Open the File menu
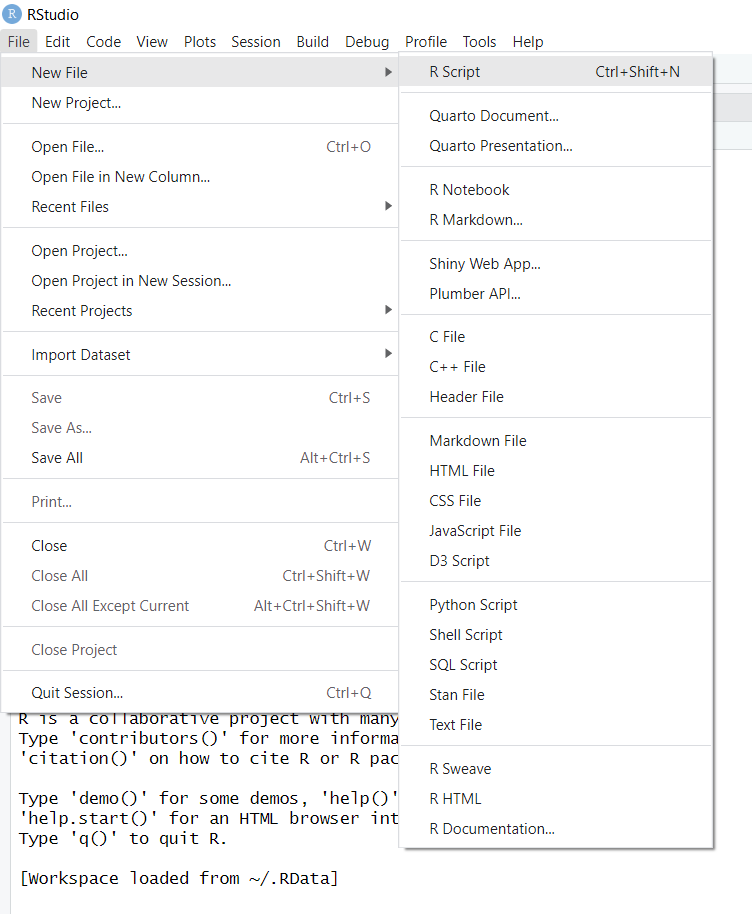The width and height of the screenshot is (752, 914). point(19,42)
